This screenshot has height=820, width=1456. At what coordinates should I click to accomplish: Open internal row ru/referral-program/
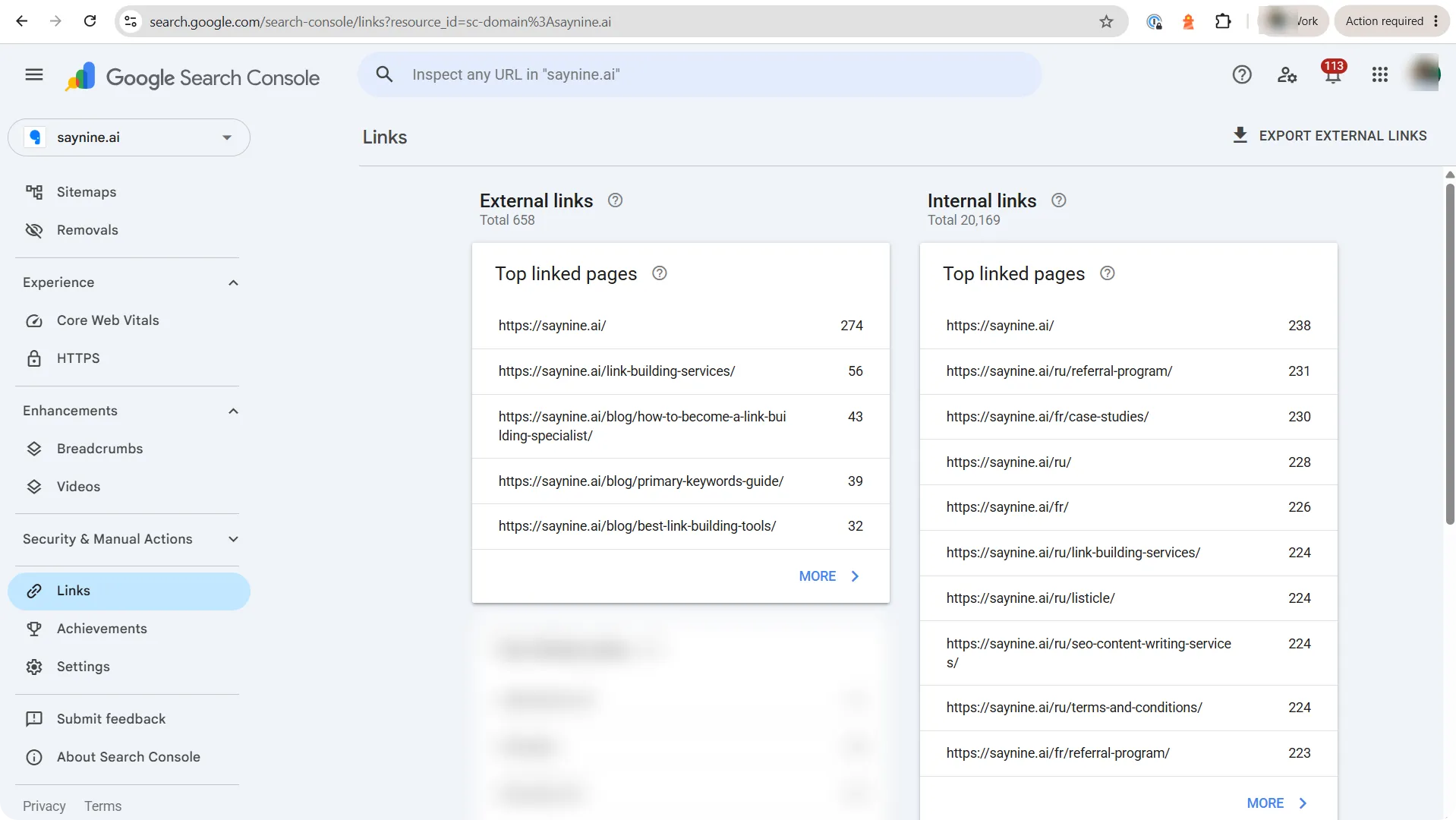(1129, 371)
